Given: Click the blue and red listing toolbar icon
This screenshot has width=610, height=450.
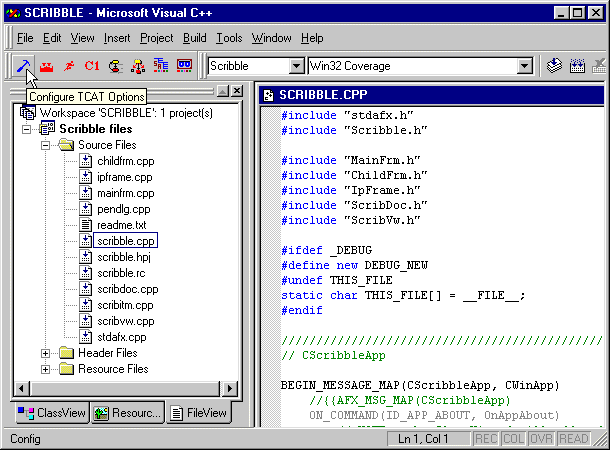Looking at the screenshot, I should [161, 66].
